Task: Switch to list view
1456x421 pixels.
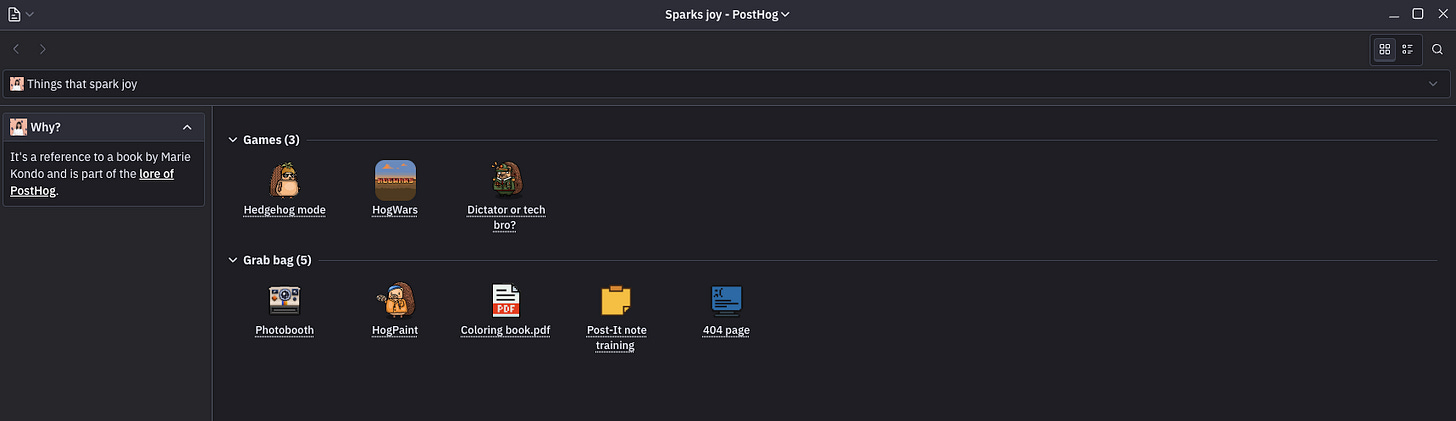Action: tap(1408, 49)
